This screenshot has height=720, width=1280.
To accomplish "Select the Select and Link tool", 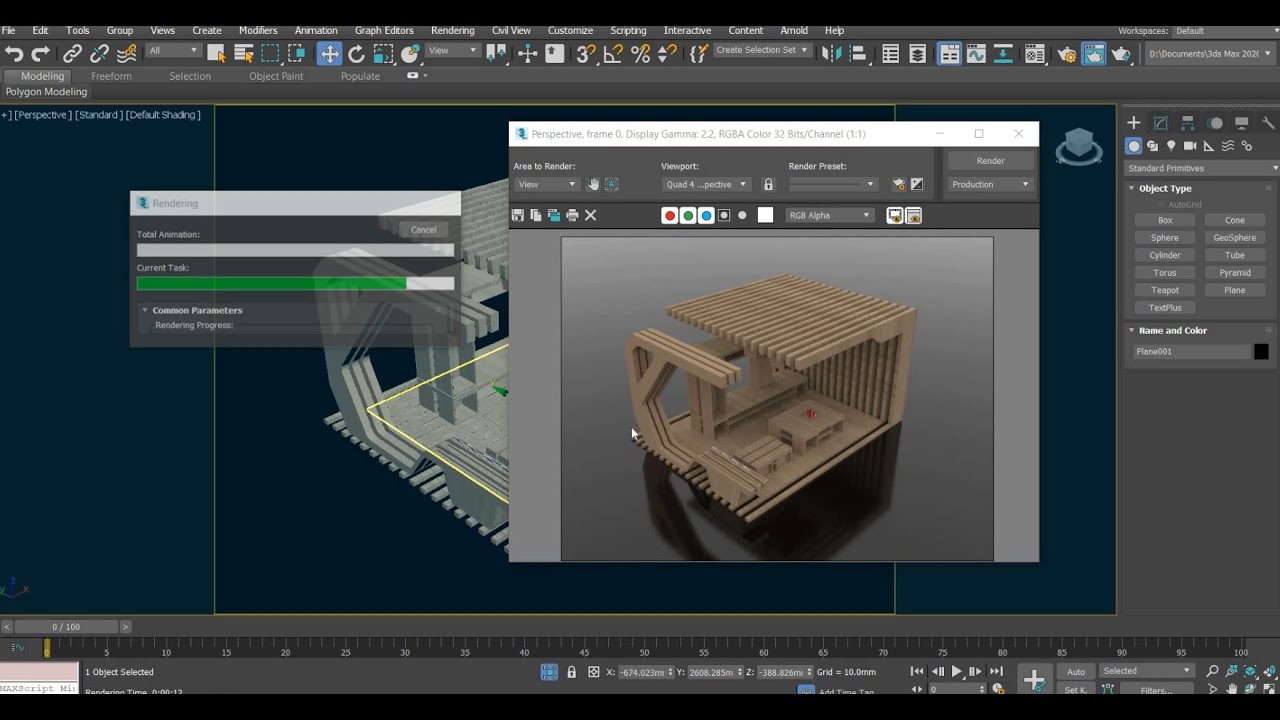I will pyautogui.click(x=72, y=54).
